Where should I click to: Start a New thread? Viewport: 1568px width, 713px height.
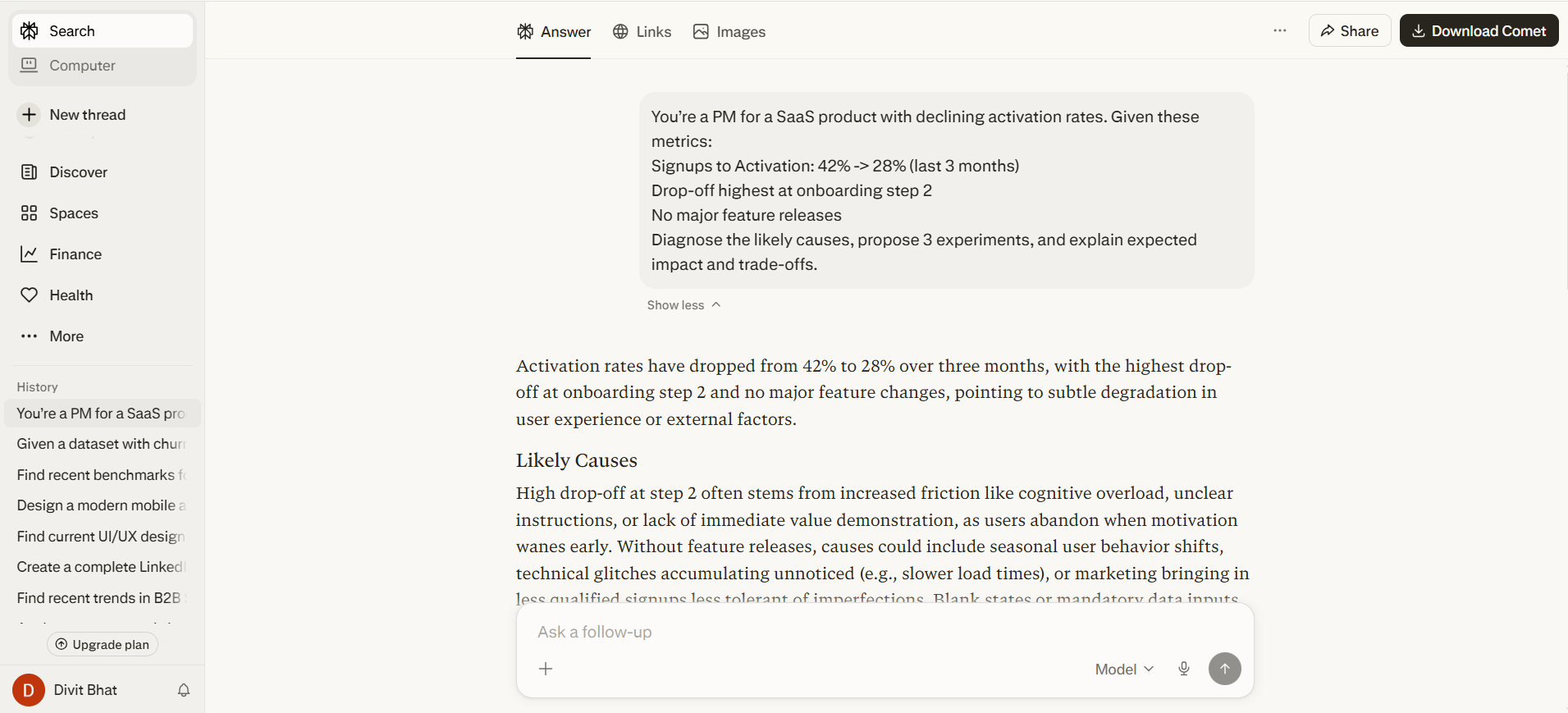click(87, 115)
